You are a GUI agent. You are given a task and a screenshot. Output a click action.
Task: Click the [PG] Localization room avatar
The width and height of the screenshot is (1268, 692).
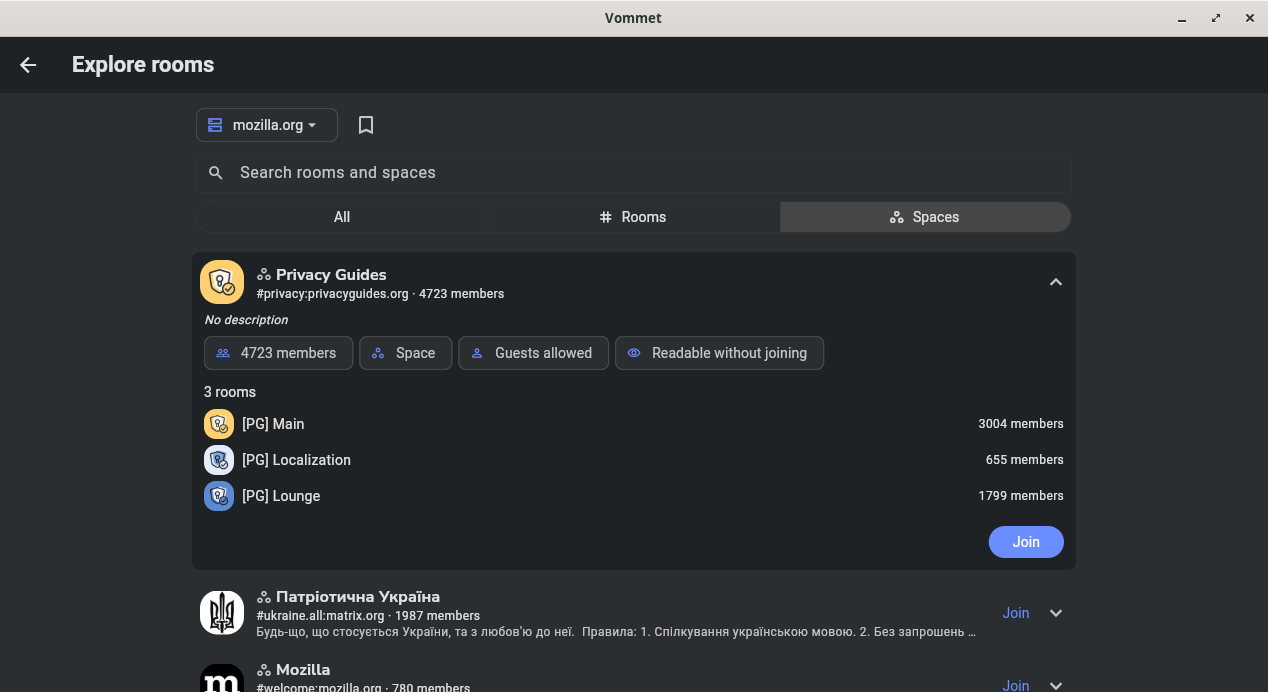click(x=219, y=460)
